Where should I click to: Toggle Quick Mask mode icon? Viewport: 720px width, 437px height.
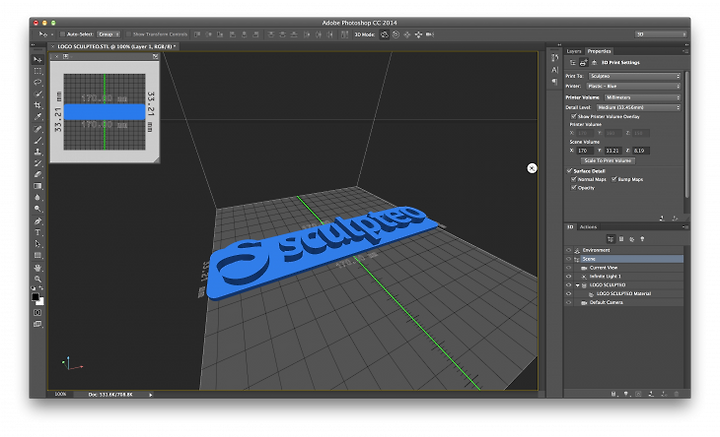pos(38,313)
